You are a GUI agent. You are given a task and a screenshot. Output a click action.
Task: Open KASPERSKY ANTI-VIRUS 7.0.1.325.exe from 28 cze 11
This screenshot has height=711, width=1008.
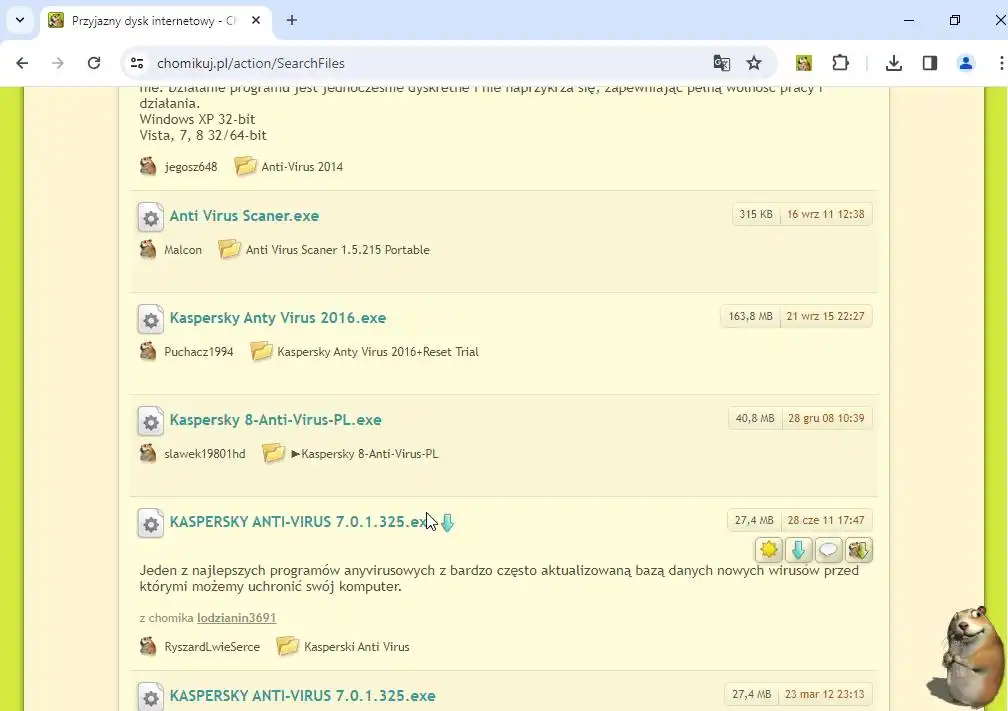298,521
